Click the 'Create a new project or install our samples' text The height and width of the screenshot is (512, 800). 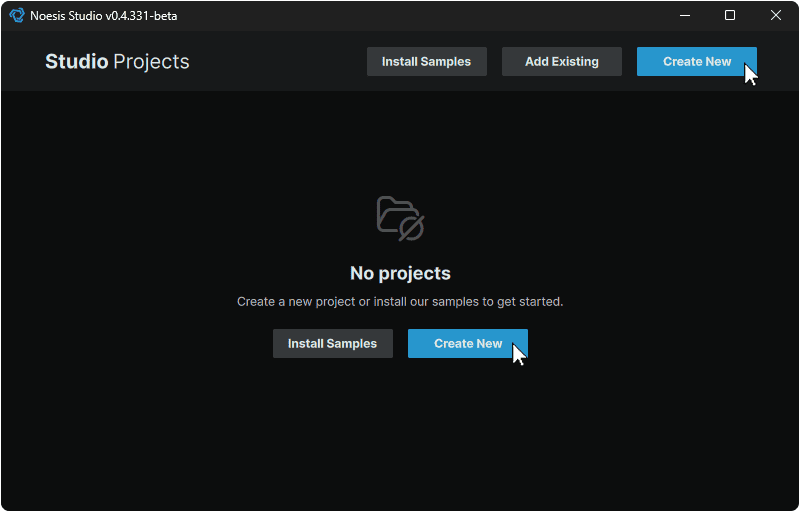point(400,301)
